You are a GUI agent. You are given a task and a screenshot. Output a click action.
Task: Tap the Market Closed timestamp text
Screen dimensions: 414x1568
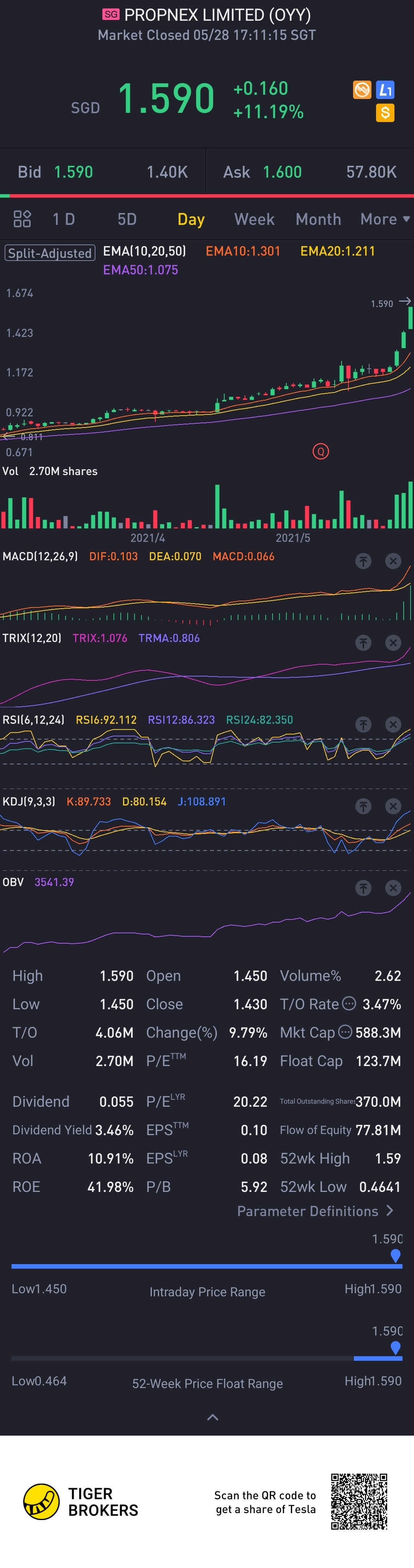tap(207, 35)
